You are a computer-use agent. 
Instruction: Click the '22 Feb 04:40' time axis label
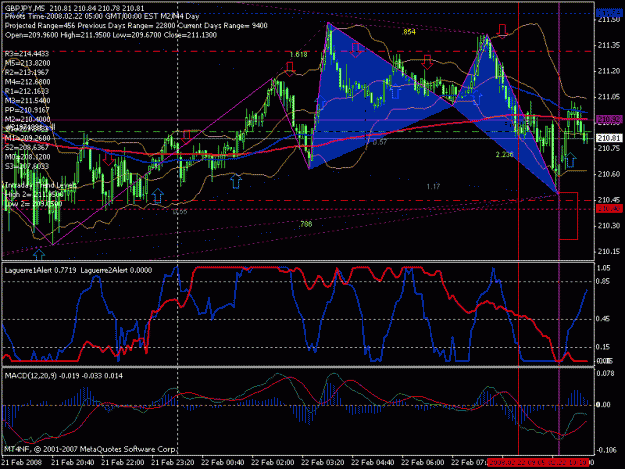click(x=373, y=463)
